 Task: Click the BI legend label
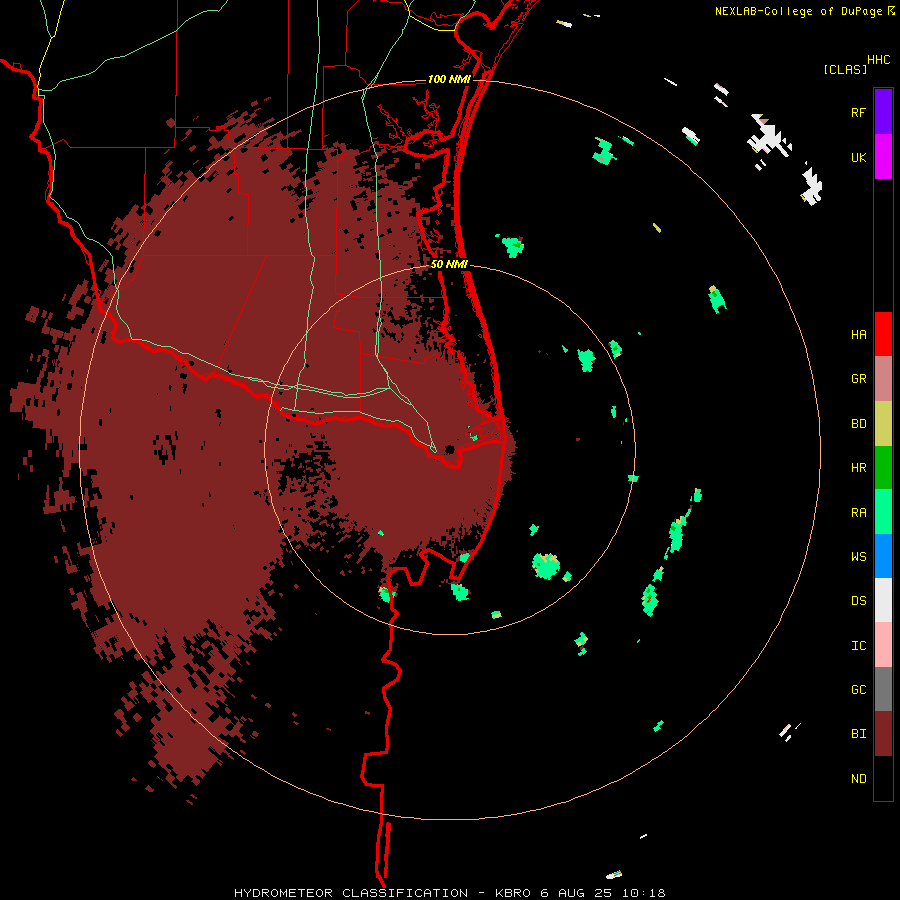(x=859, y=734)
